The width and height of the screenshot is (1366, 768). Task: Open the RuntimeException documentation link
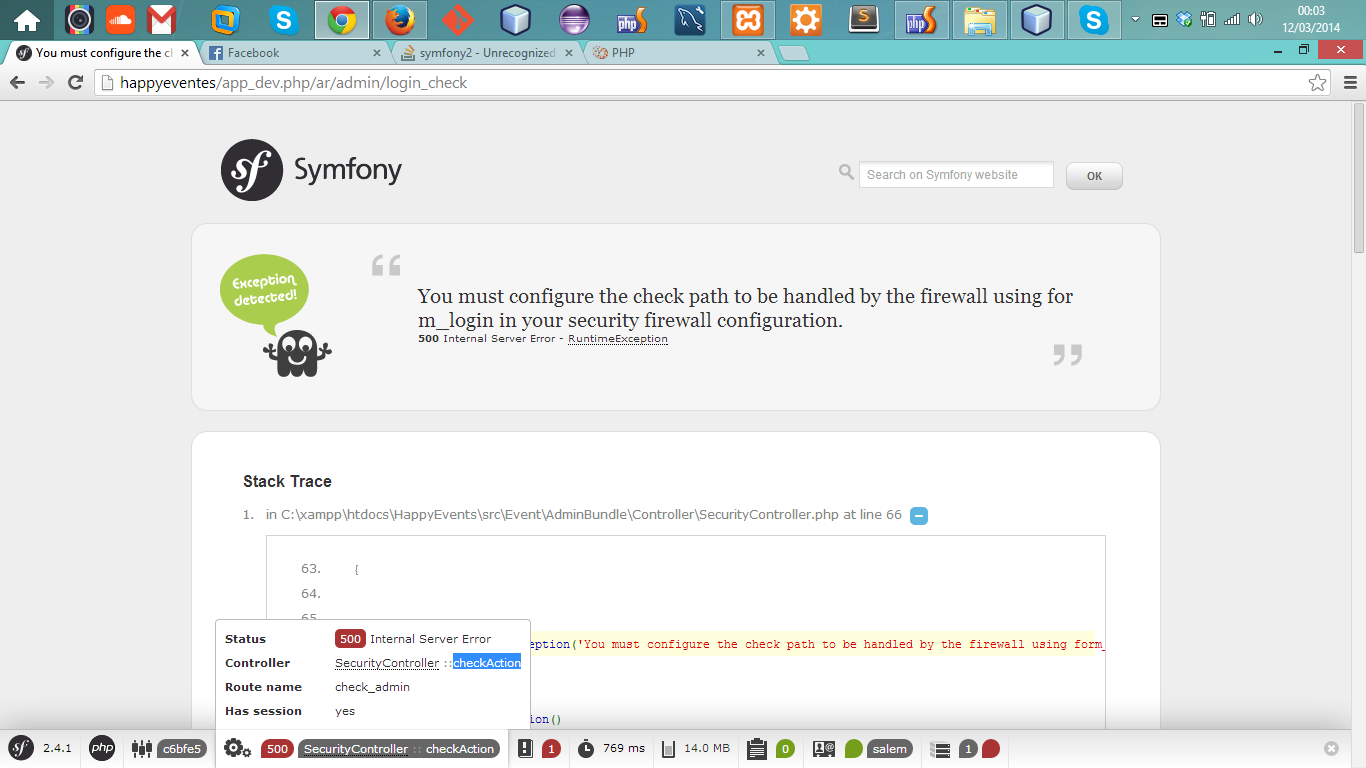point(617,338)
